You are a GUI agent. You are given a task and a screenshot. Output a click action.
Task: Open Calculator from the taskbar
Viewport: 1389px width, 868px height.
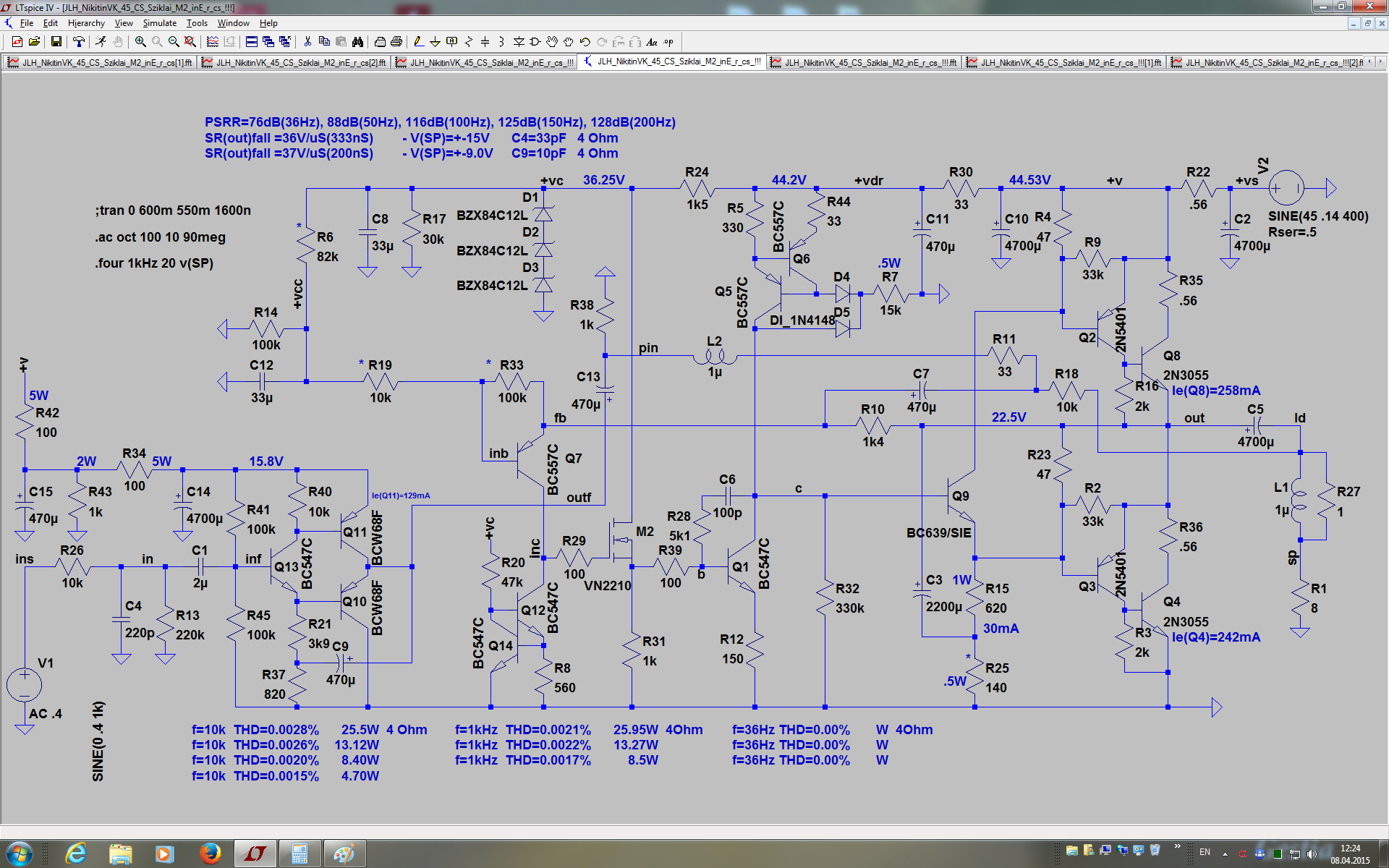300,854
